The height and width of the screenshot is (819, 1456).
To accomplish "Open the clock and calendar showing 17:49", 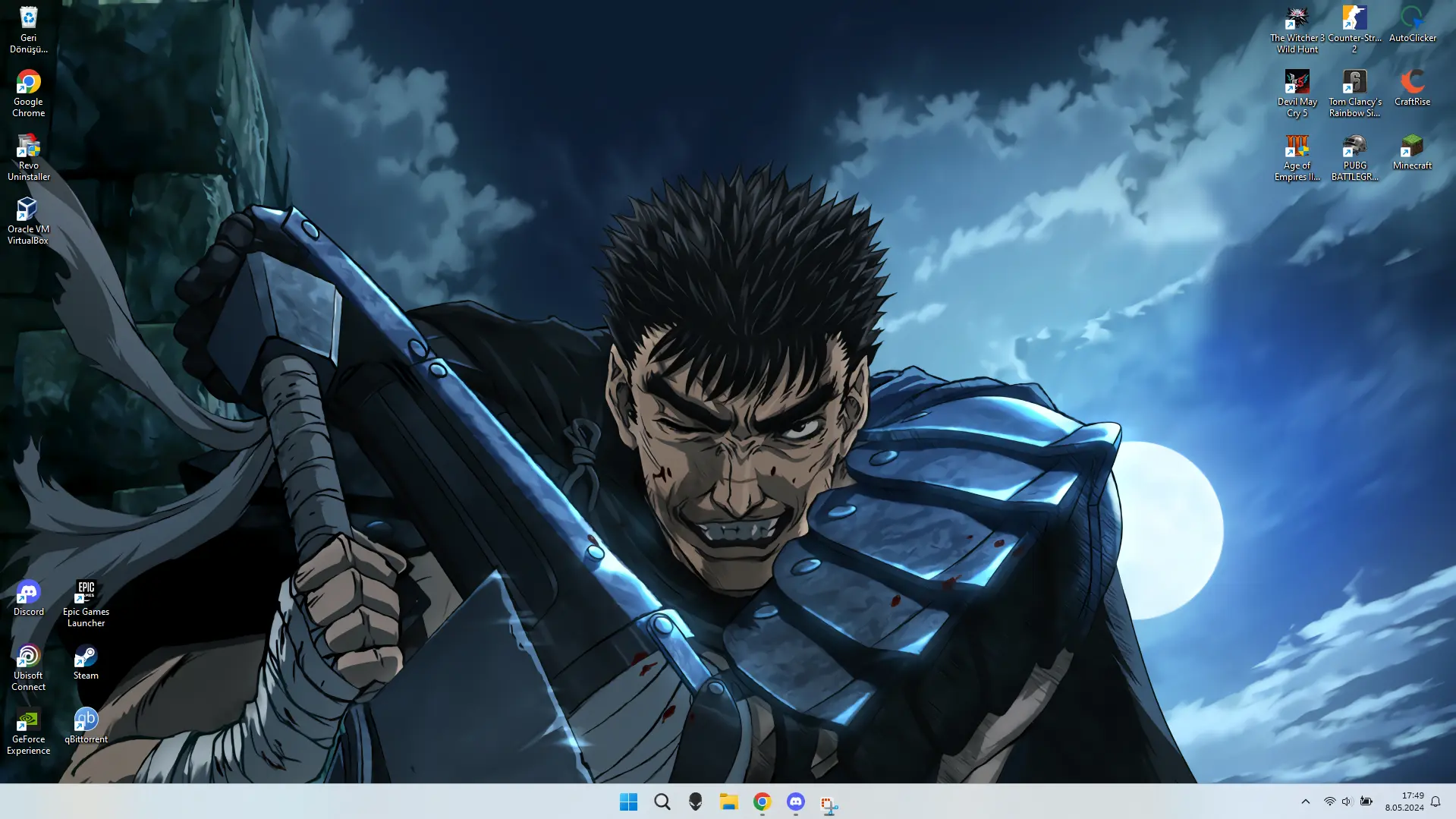I will coord(1404,802).
